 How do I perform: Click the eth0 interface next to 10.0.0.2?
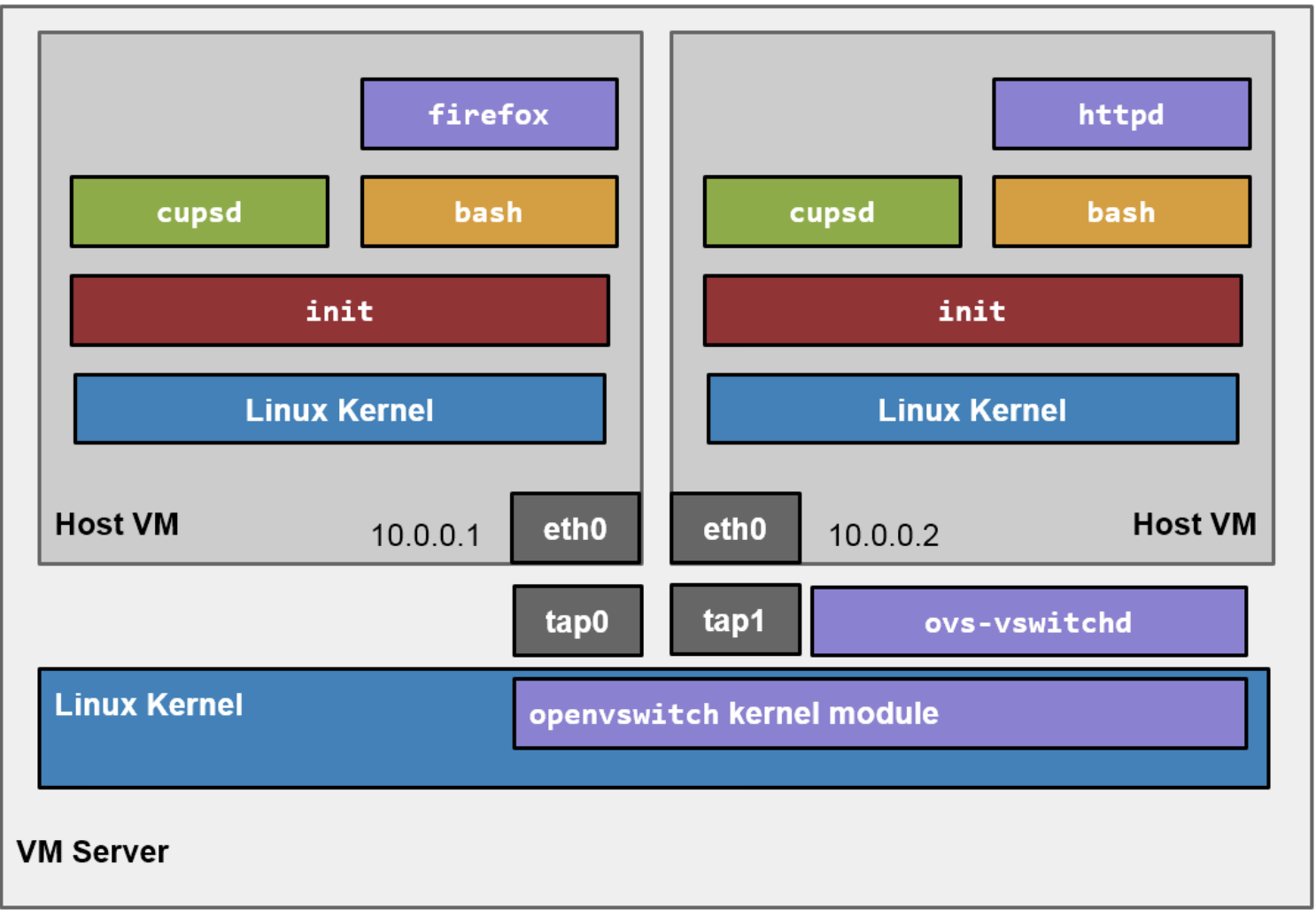tap(735, 528)
